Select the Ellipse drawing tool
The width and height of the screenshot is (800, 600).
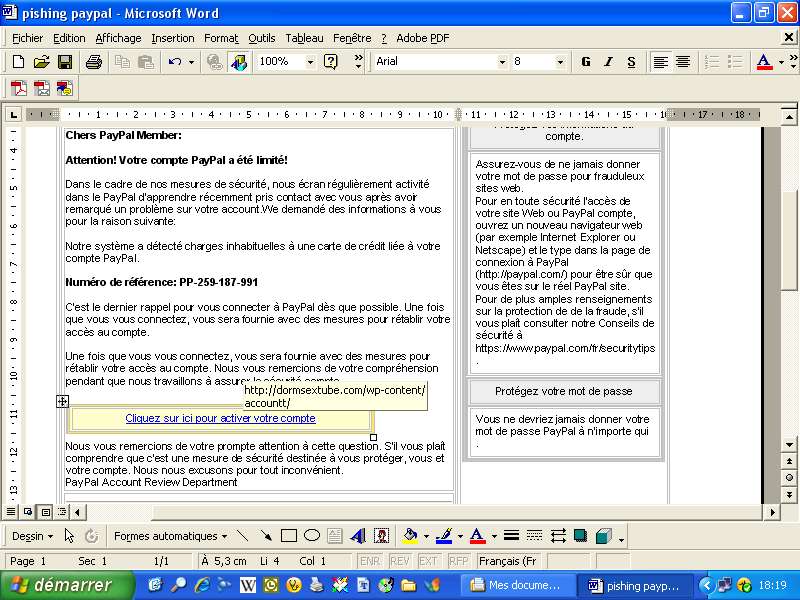point(312,536)
